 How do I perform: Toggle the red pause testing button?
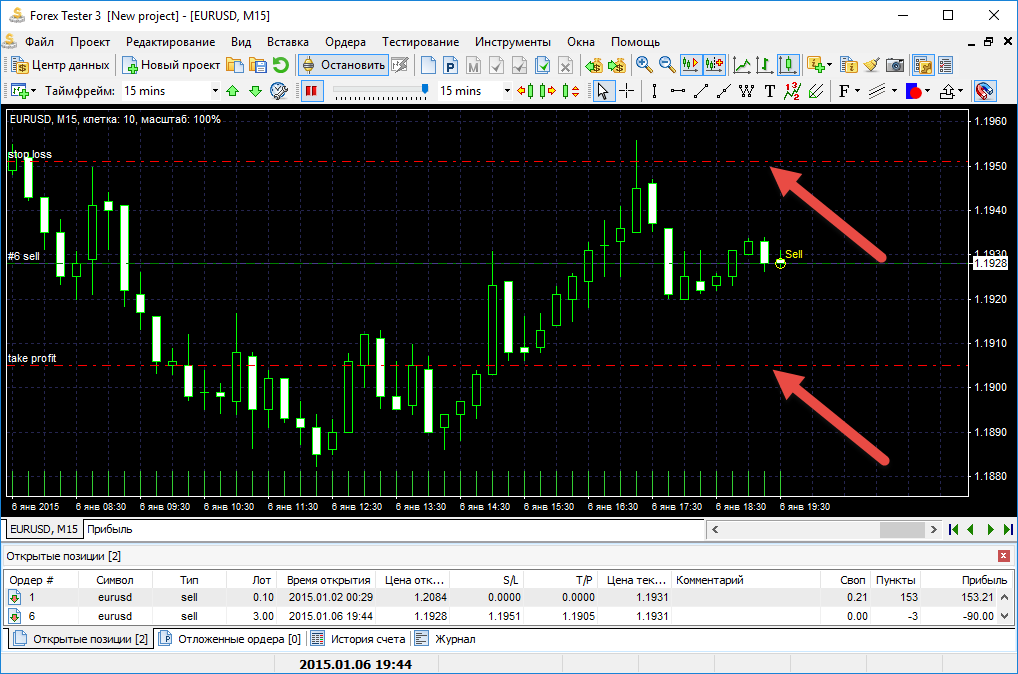coord(311,91)
